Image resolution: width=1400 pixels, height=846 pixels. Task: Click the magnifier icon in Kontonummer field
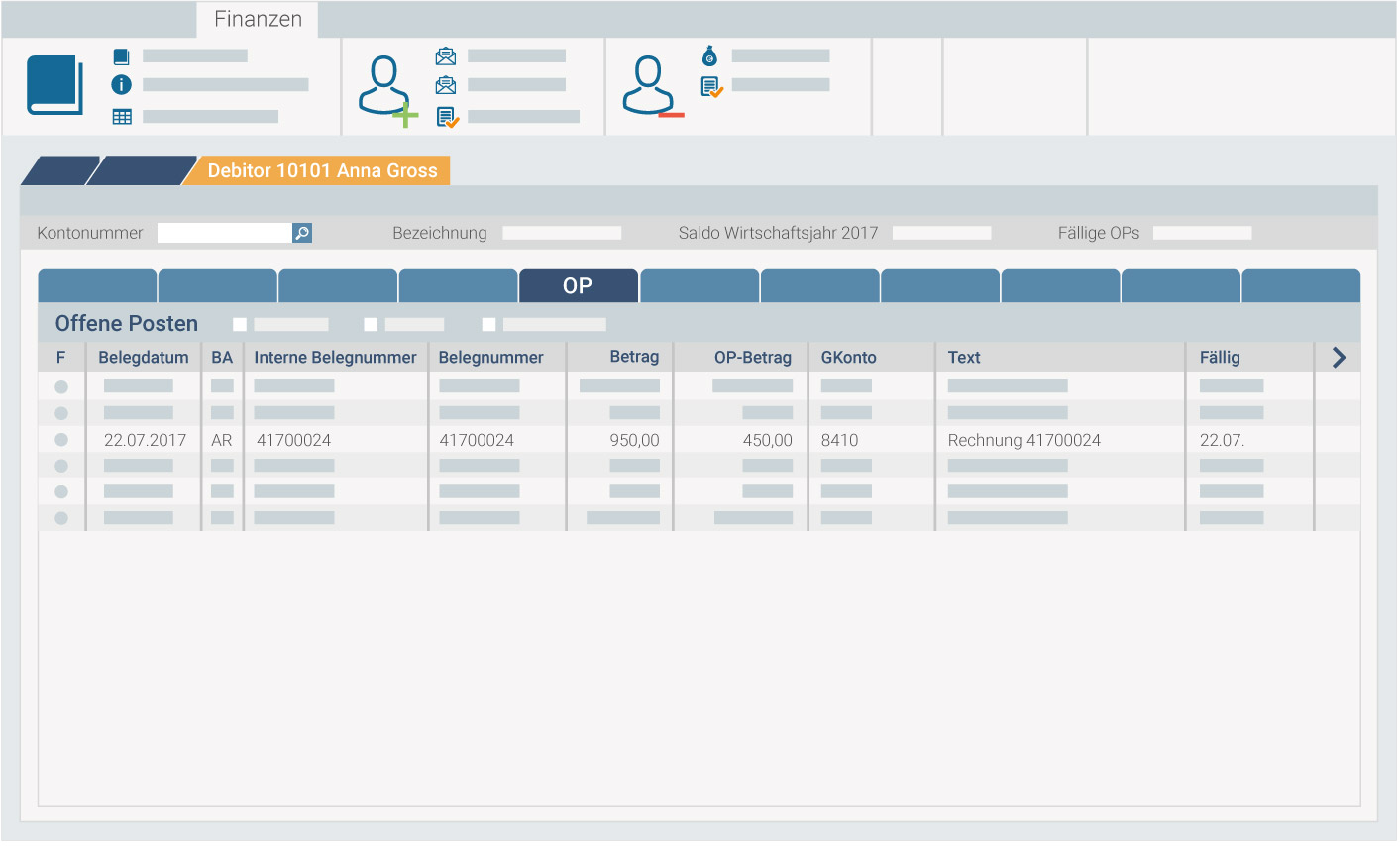pos(302,233)
